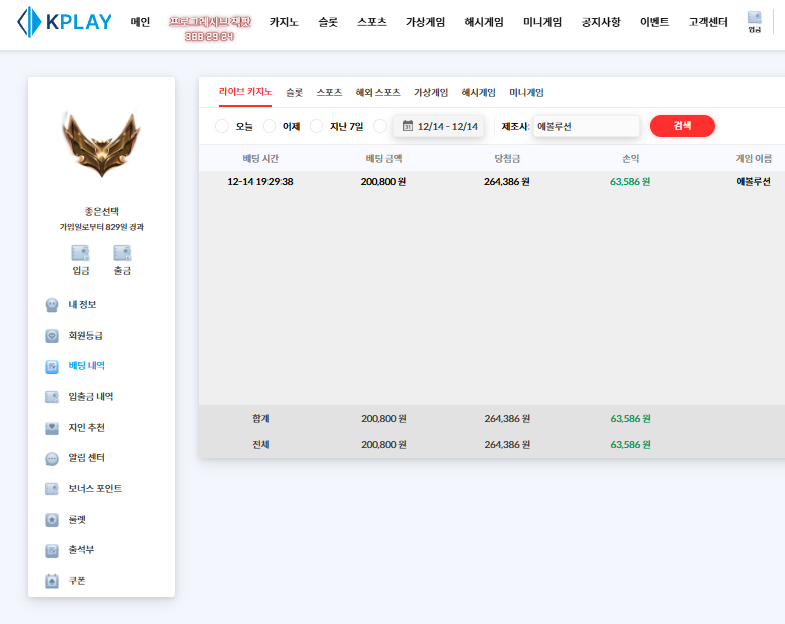Click the 베팅 금액 column header

(384, 159)
